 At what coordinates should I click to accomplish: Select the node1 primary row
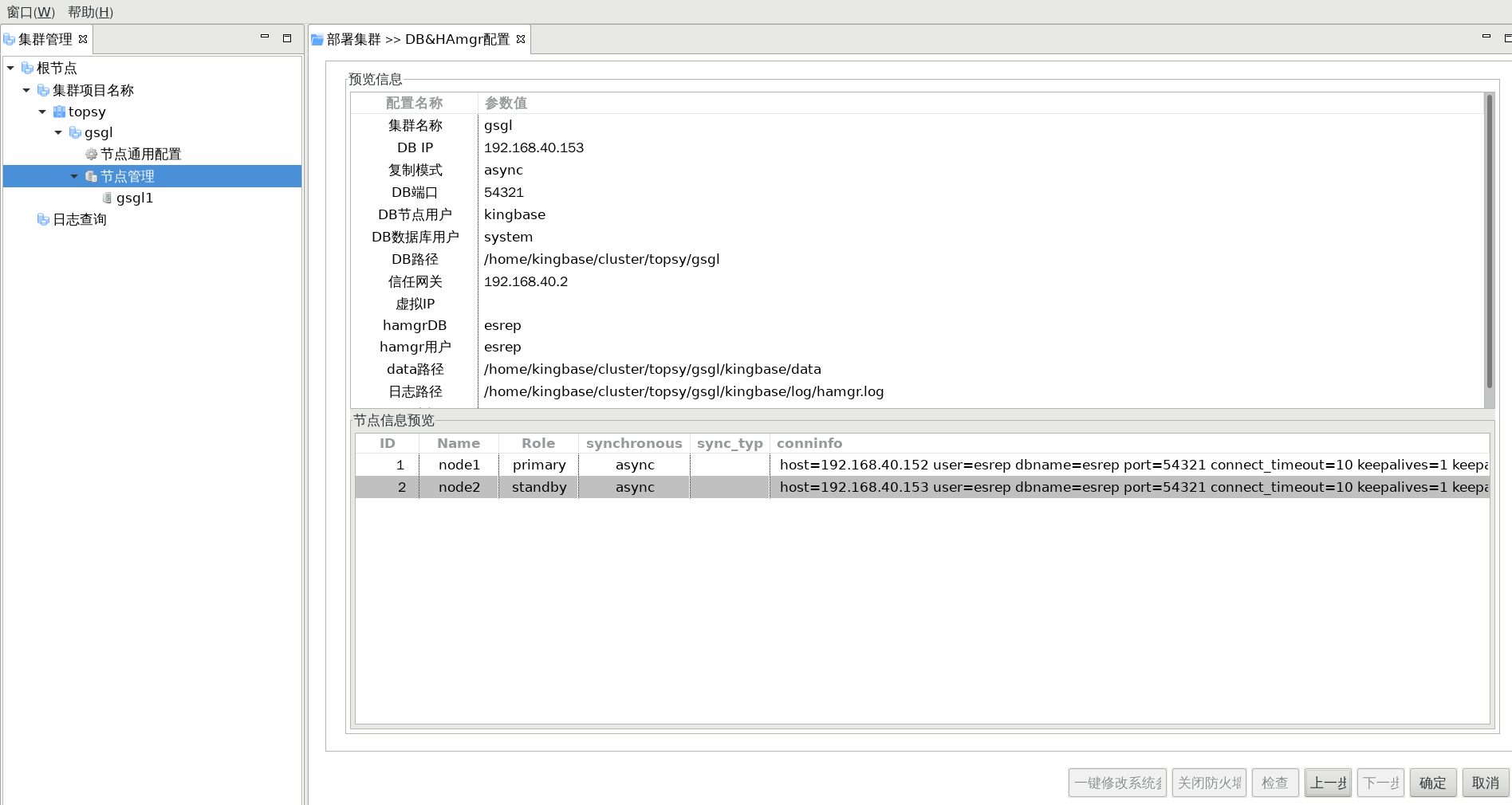[539, 465]
